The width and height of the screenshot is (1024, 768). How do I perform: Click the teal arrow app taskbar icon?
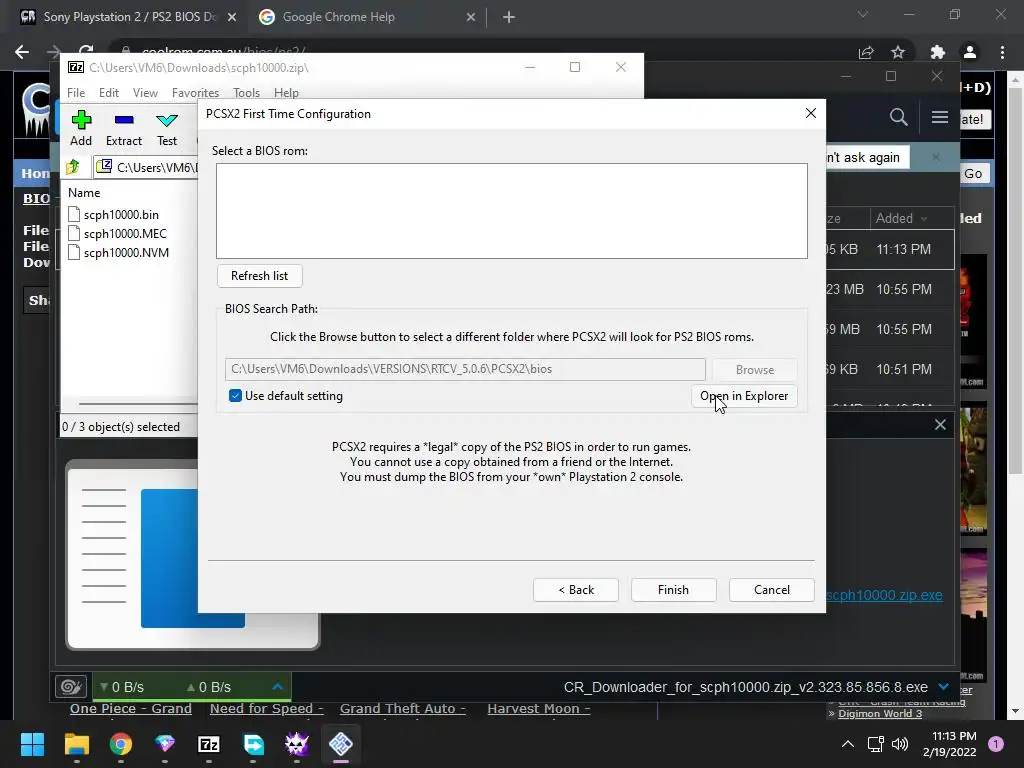pos(253,744)
